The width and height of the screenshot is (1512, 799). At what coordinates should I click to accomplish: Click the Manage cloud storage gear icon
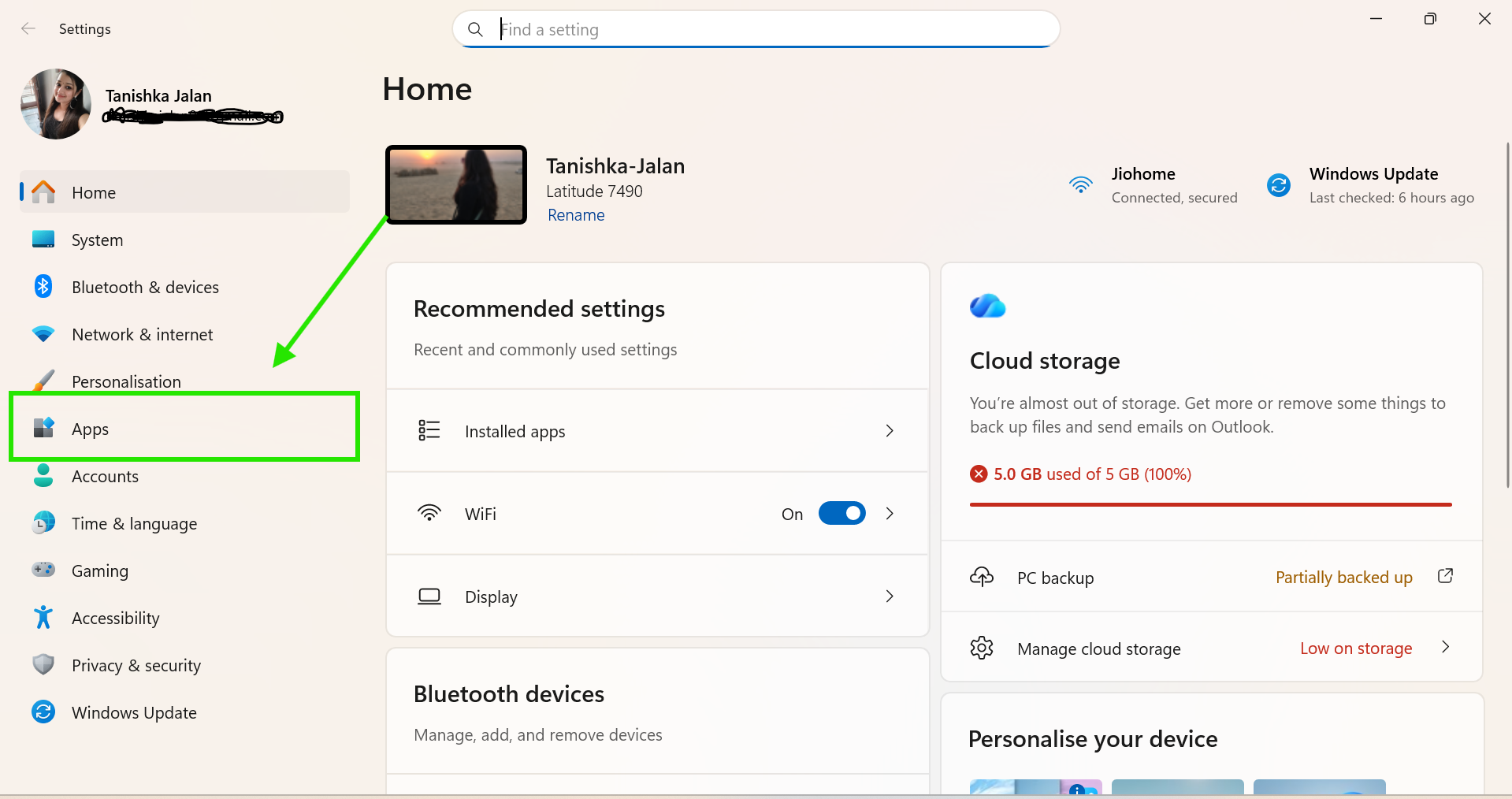click(982, 648)
